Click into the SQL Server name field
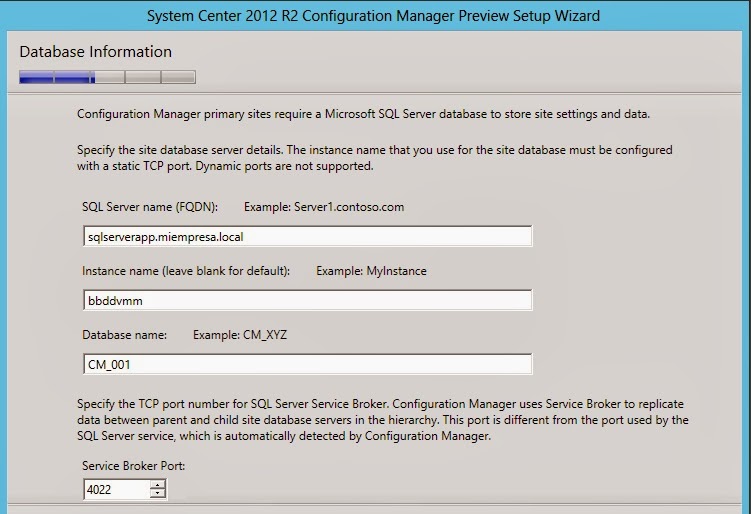The image size is (751, 514). point(307,236)
